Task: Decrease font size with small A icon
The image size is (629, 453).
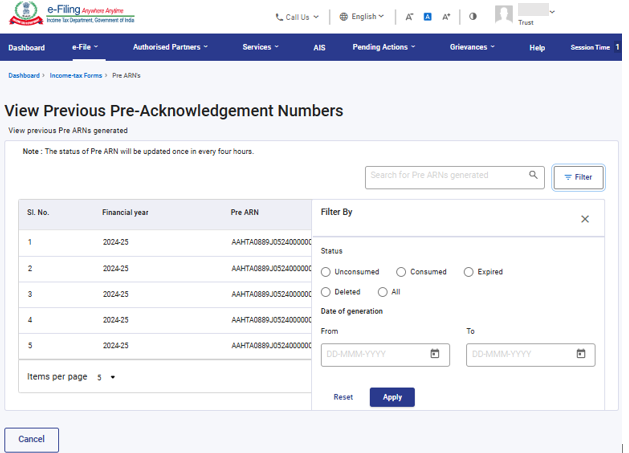Action: click(x=410, y=17)
